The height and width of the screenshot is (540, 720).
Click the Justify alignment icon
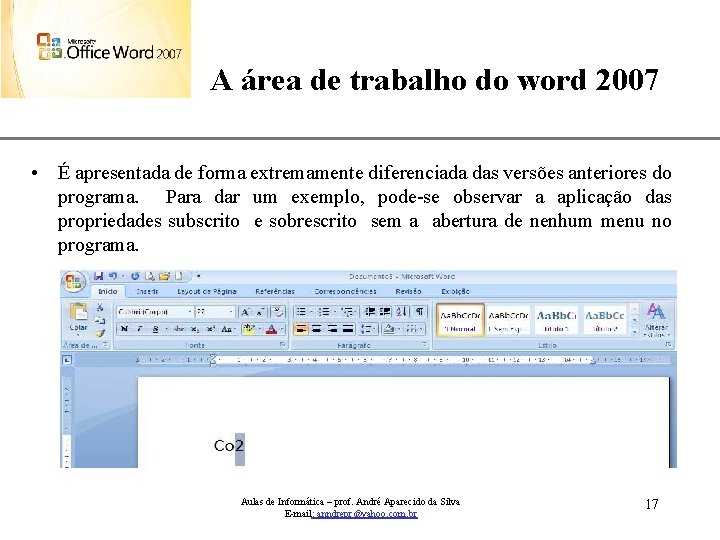[348, 329]
